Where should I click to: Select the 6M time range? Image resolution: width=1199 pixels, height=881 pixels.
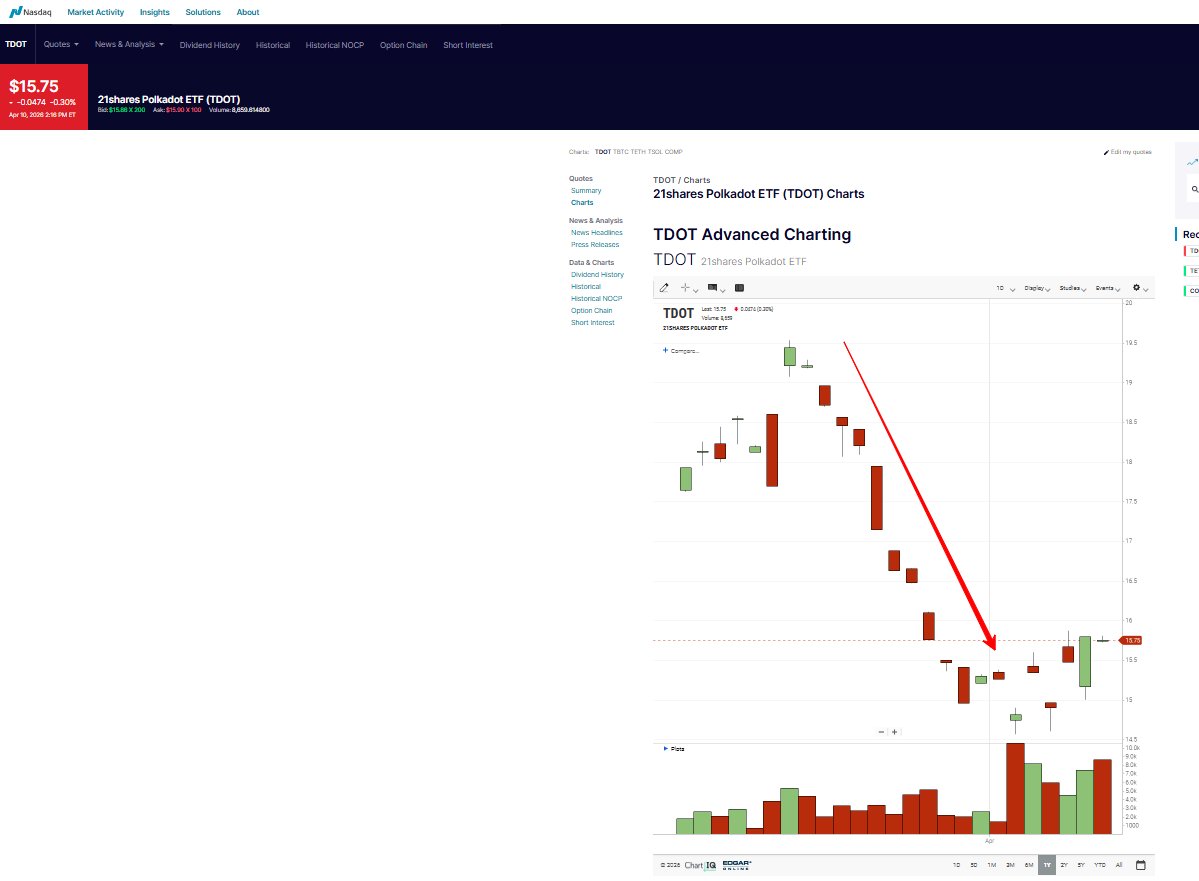[x=1029, y=865]
